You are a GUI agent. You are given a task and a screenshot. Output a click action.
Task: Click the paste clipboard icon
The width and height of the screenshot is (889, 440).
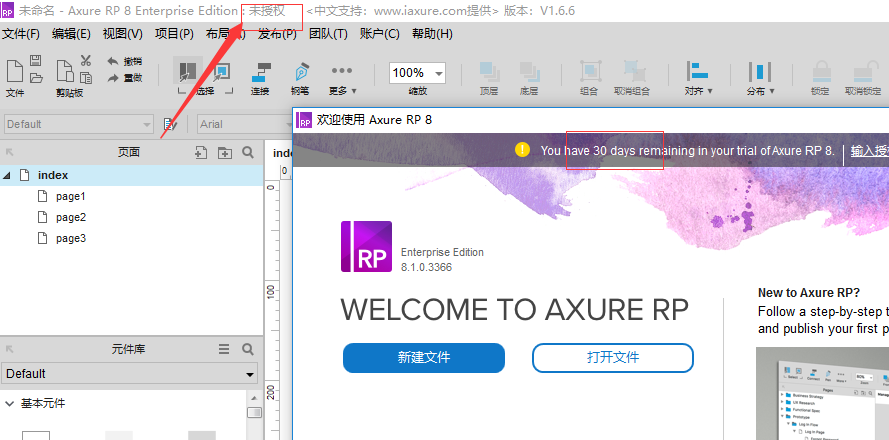65,71
